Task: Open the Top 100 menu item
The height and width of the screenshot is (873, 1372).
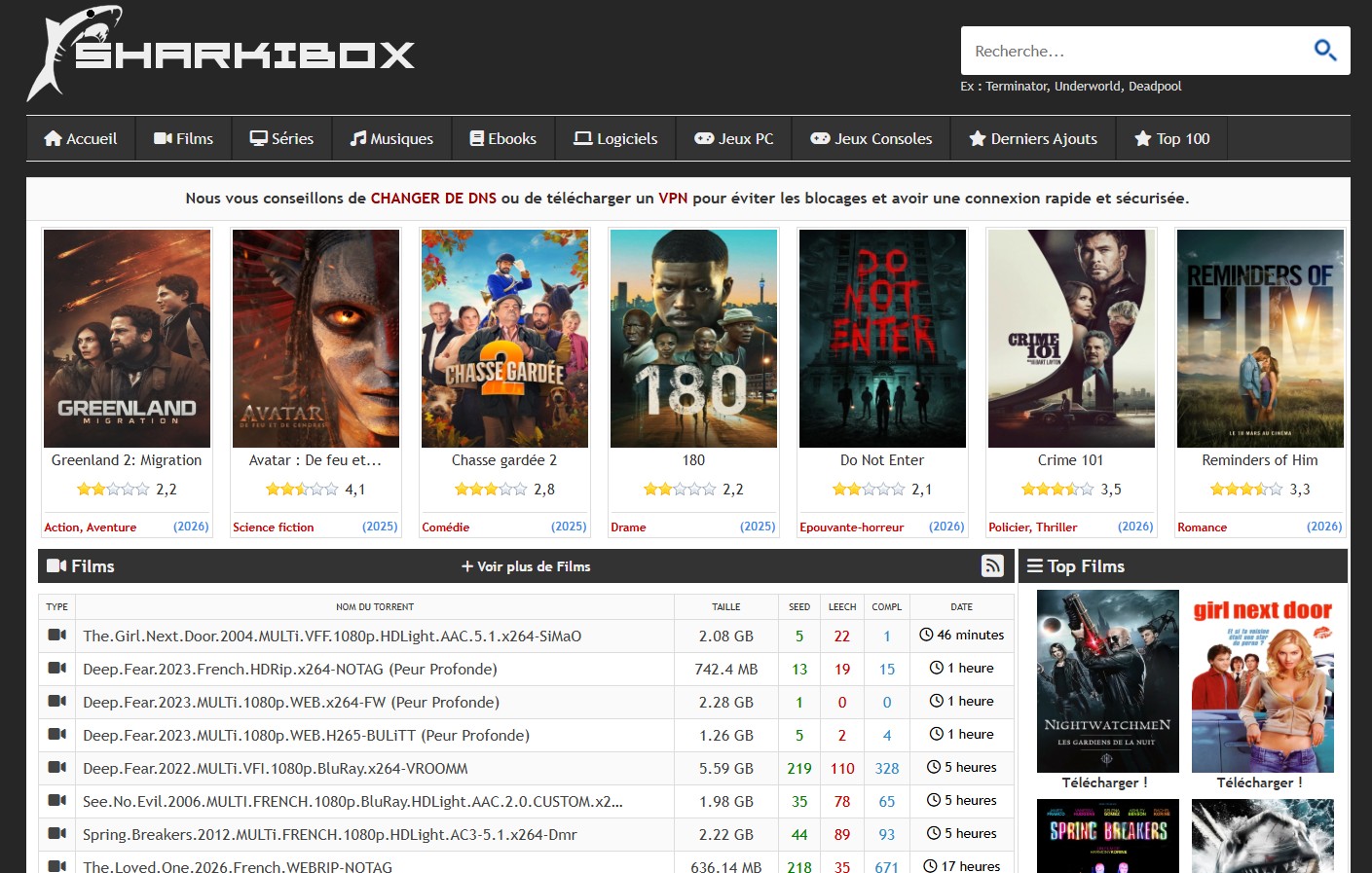Action: (1172, 138)
